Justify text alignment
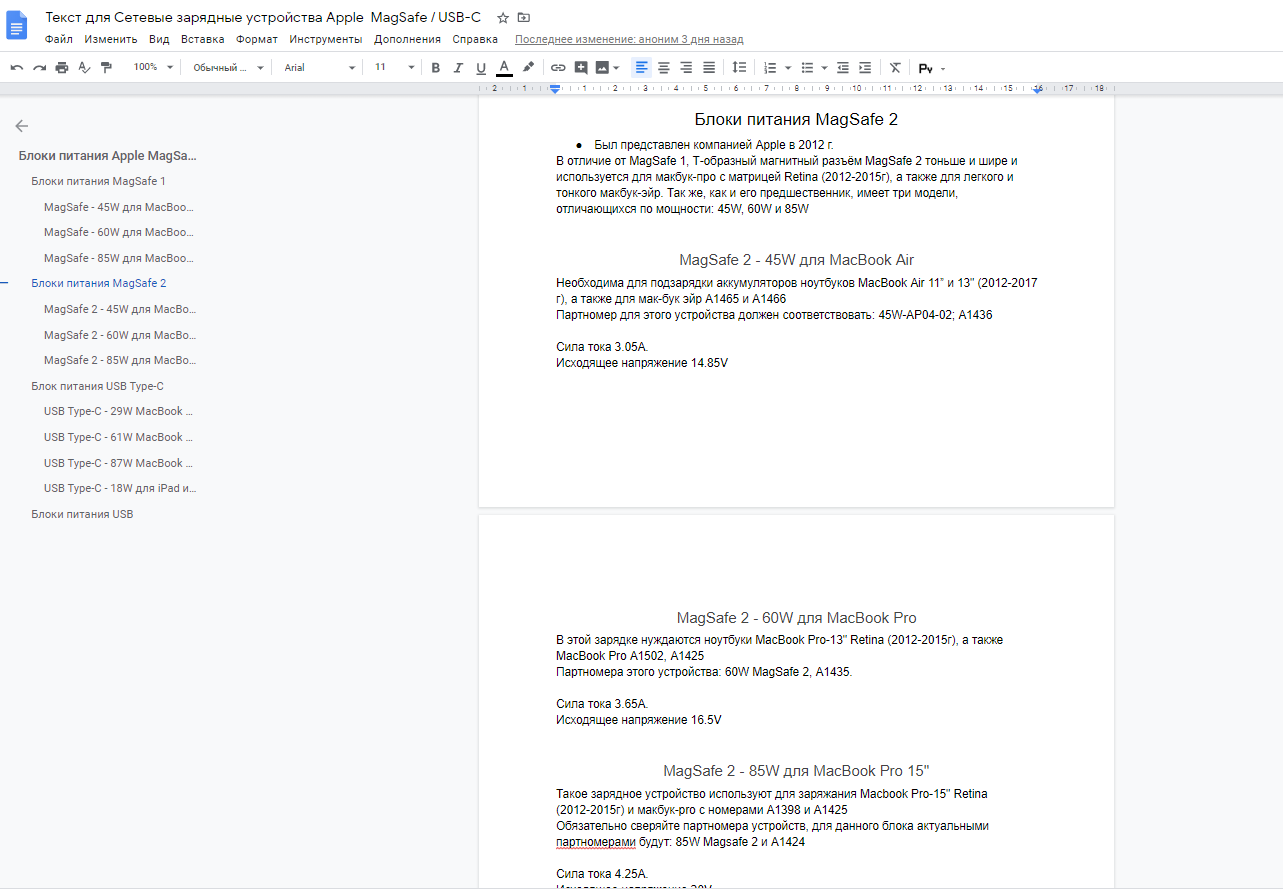The height and width of the screenshot is (894, 1283). tap(709, 68)
